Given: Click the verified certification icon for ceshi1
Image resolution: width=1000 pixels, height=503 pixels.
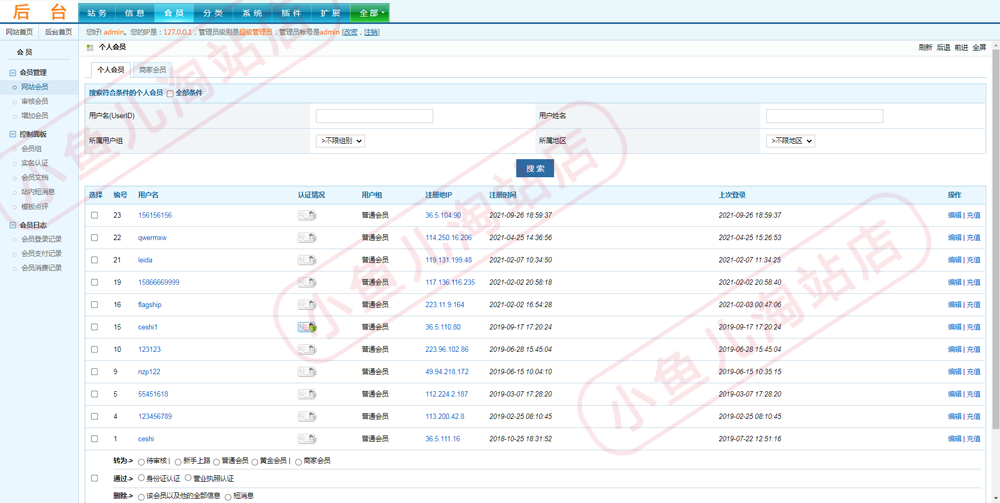Looking at the screenshot, I should (x=307, y=327).
